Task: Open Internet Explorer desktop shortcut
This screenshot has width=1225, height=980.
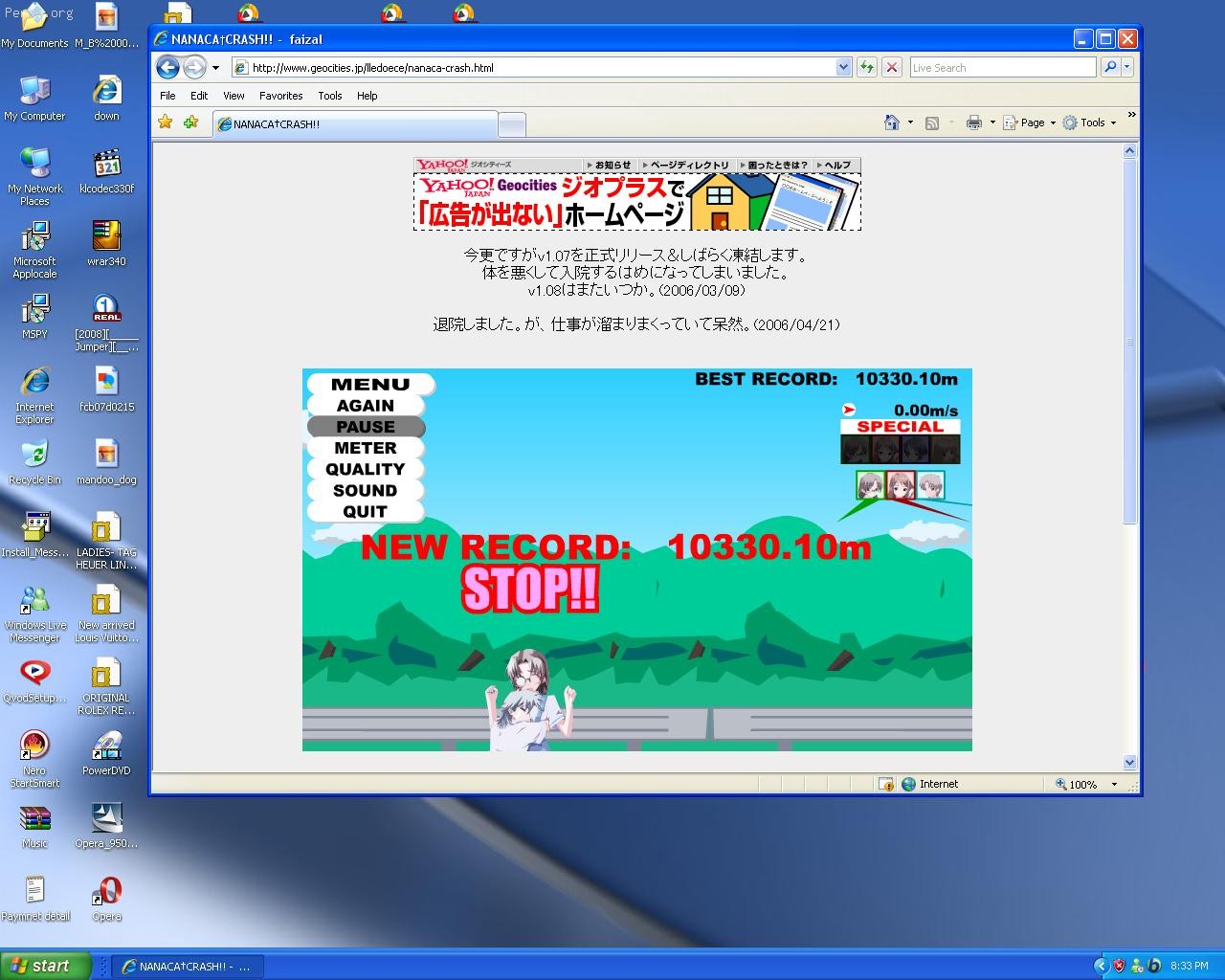Action: click(x=34, y=394)
